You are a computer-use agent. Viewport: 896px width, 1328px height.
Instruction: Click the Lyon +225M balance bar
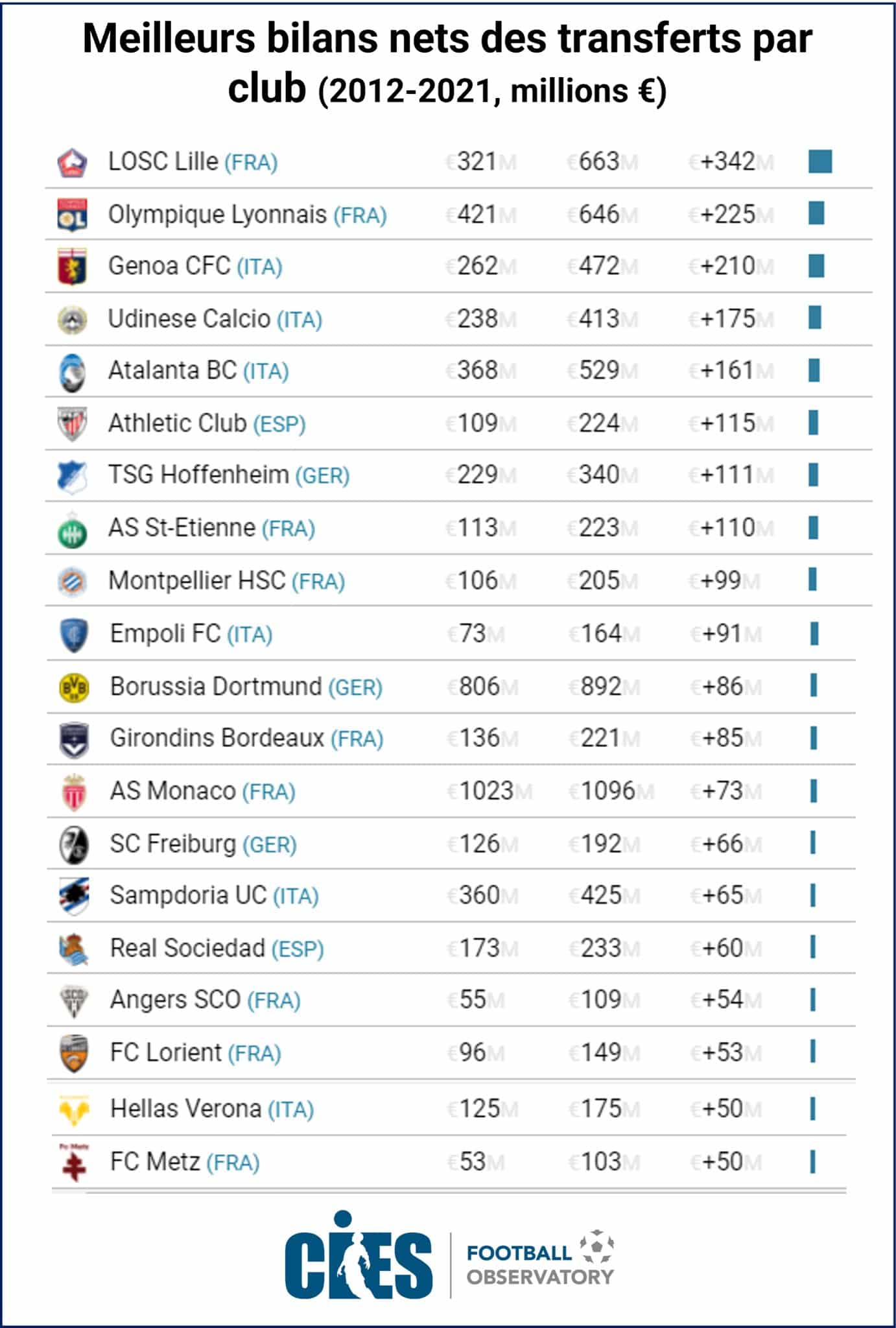coord(816,213)
